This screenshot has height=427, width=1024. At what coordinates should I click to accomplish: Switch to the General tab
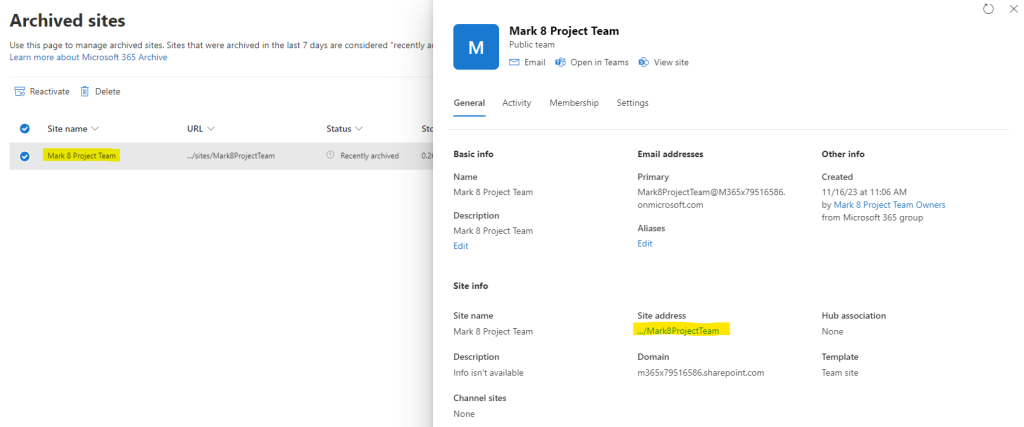[469, 103]
